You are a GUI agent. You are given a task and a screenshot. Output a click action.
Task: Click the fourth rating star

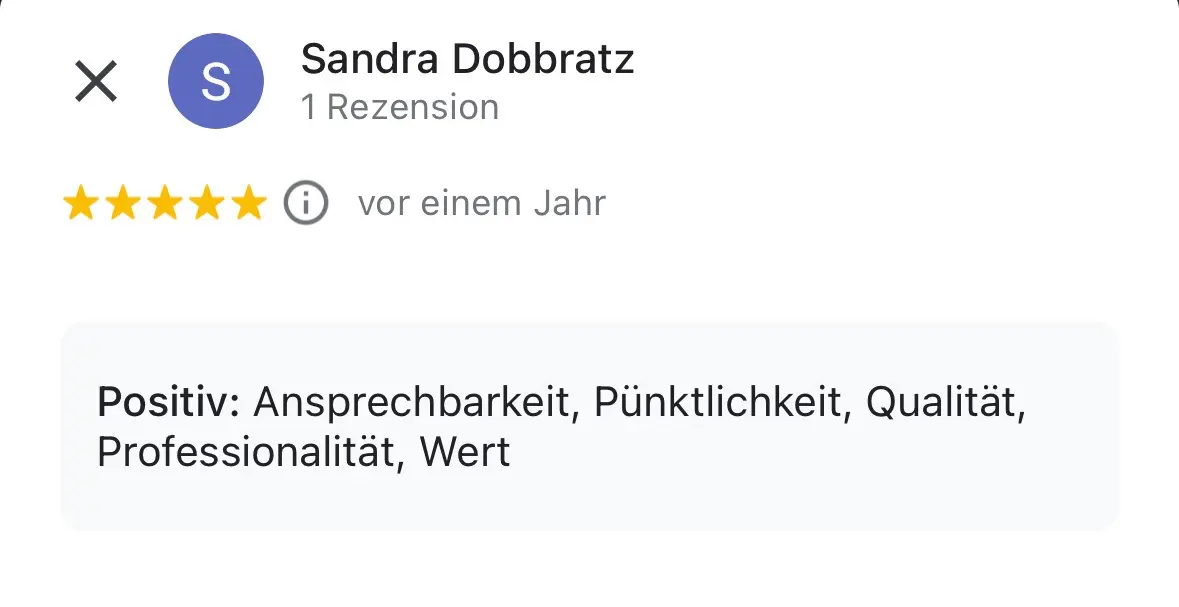click(x=206, y=204)
